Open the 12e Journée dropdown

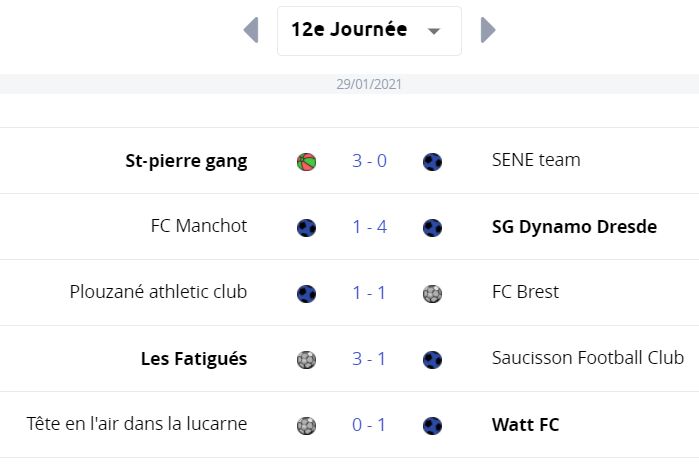(x=369, y=31)
